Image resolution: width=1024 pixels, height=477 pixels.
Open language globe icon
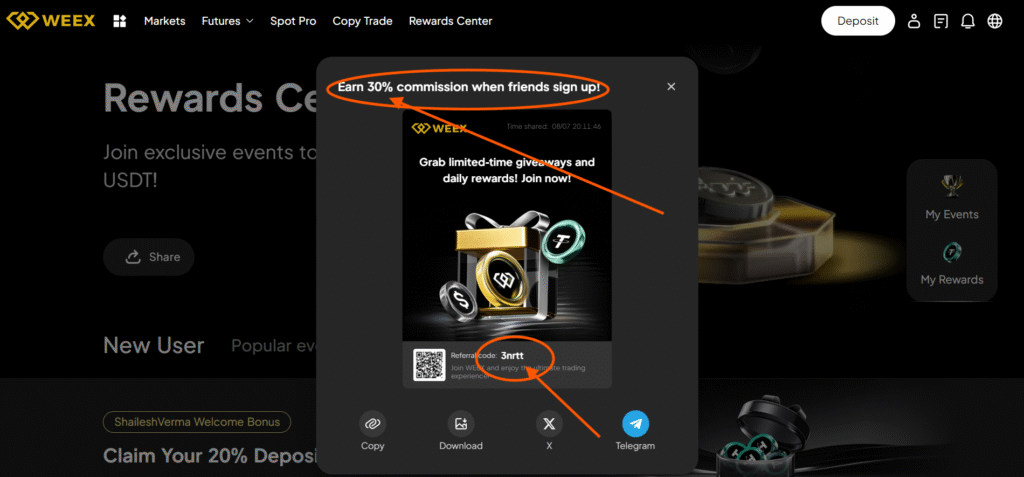tap(995, 21)
